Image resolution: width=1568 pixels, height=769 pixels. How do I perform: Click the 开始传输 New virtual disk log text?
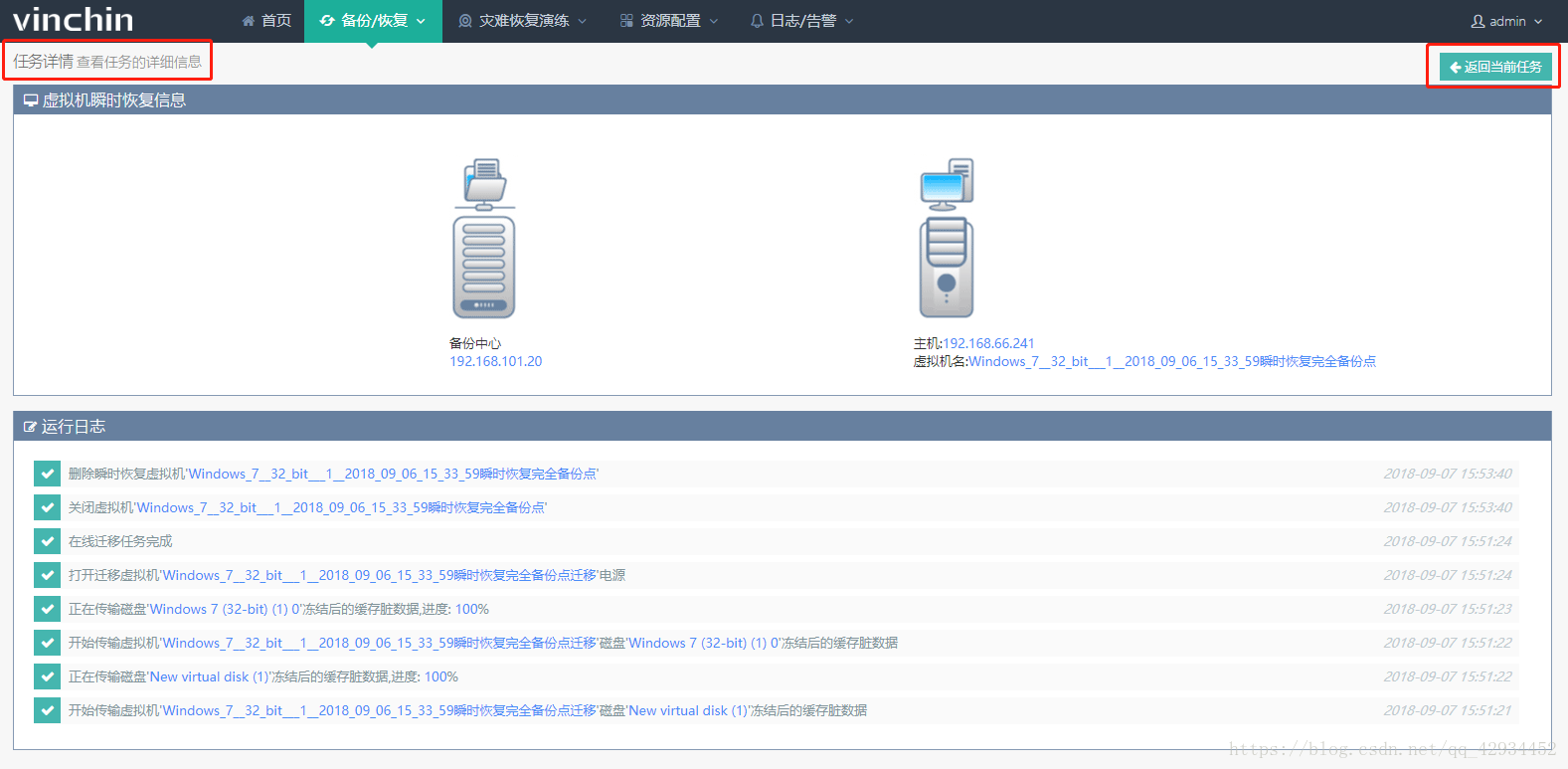tap(467, 710)
